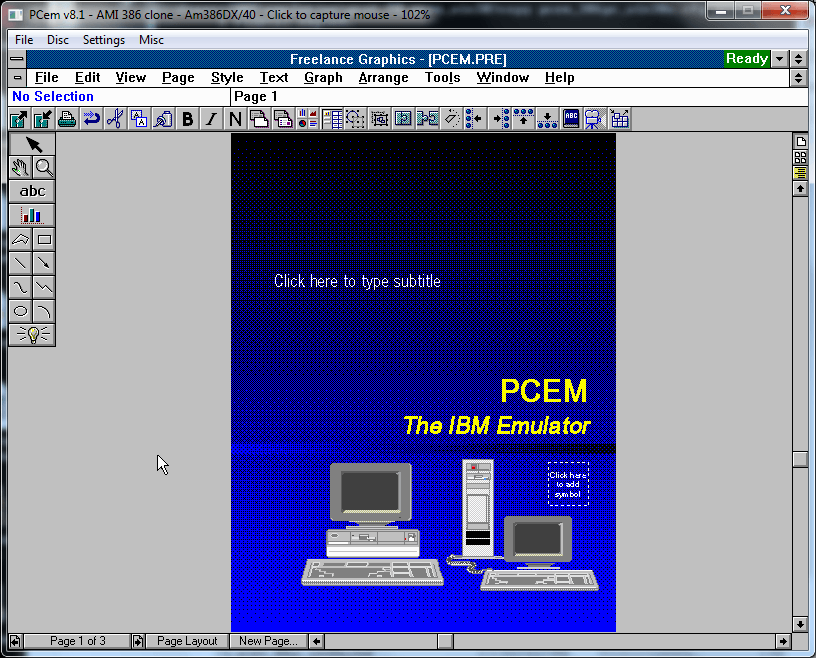Open the Freelance File menu
Screen dimensions: 816x658
(46, 78)
